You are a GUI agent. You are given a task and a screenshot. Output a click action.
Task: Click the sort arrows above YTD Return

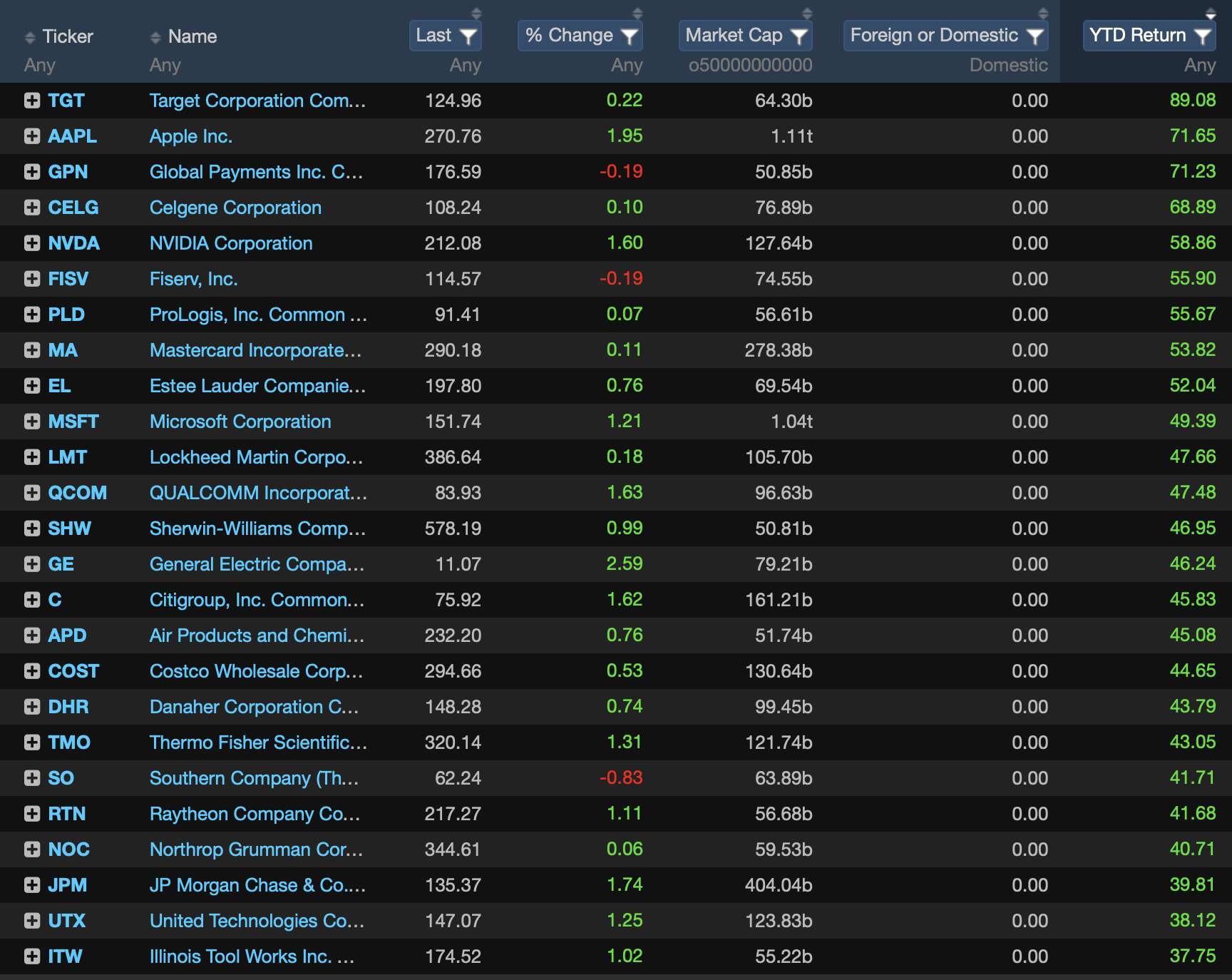pyautogui.click(x=1211, y=13)
